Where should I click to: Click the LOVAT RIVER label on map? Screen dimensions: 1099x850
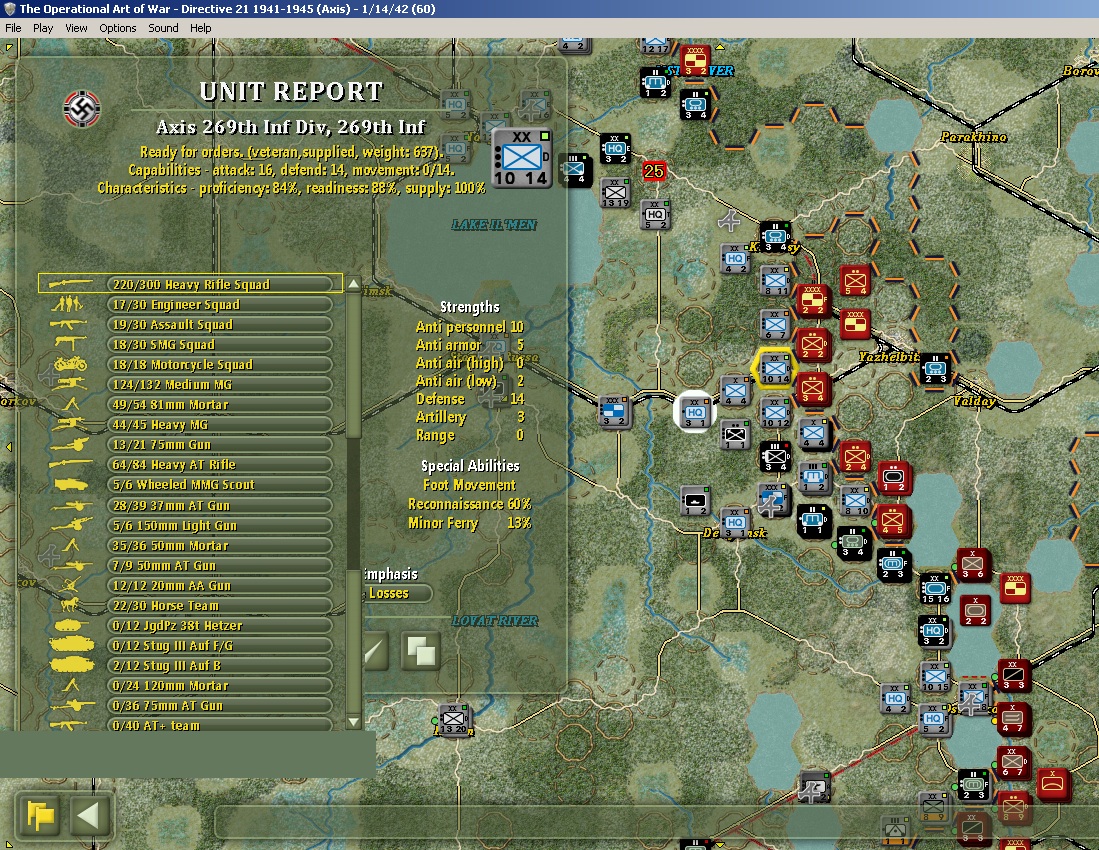point(495,621)
